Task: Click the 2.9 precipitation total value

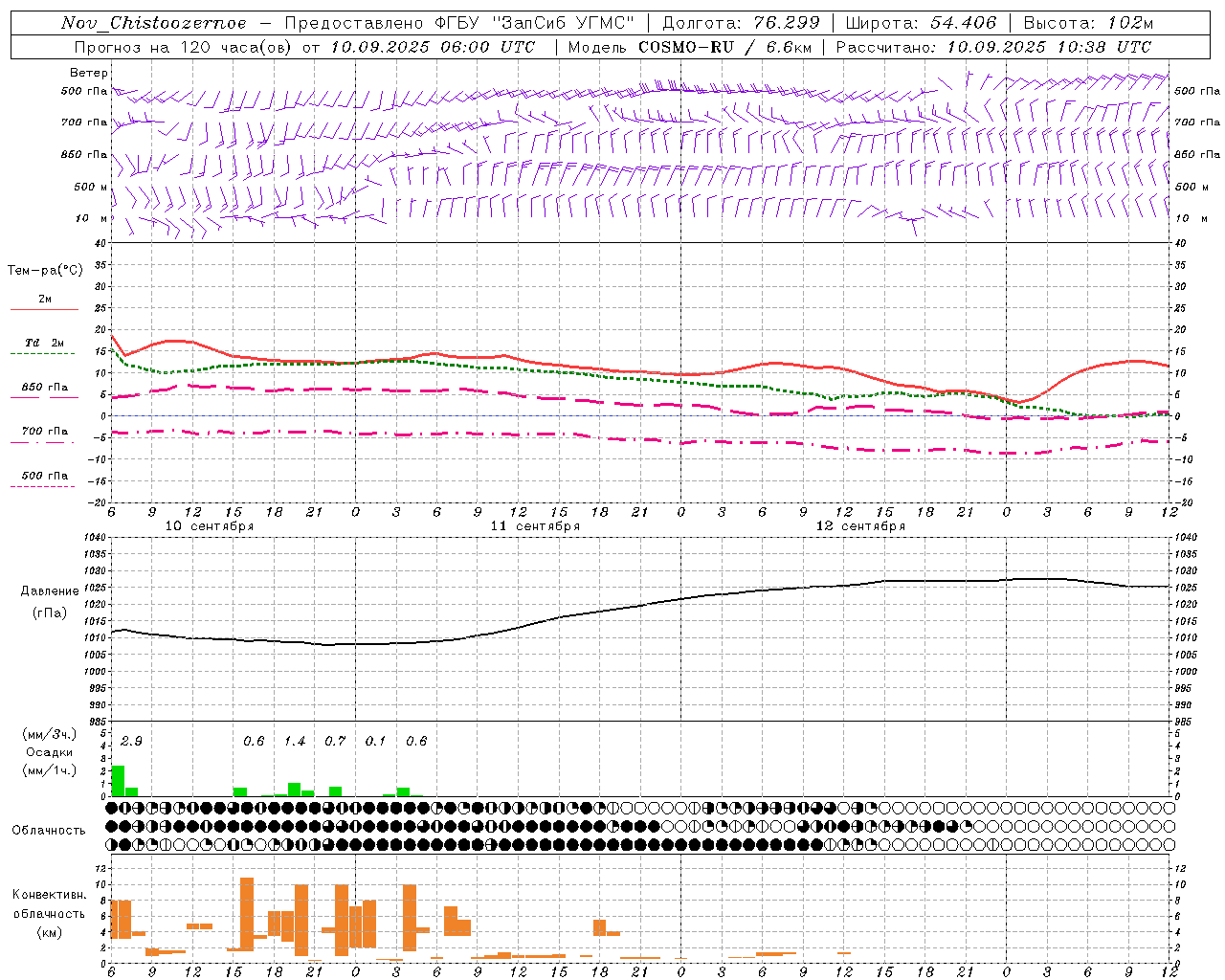Action: (x=131, y=741)
